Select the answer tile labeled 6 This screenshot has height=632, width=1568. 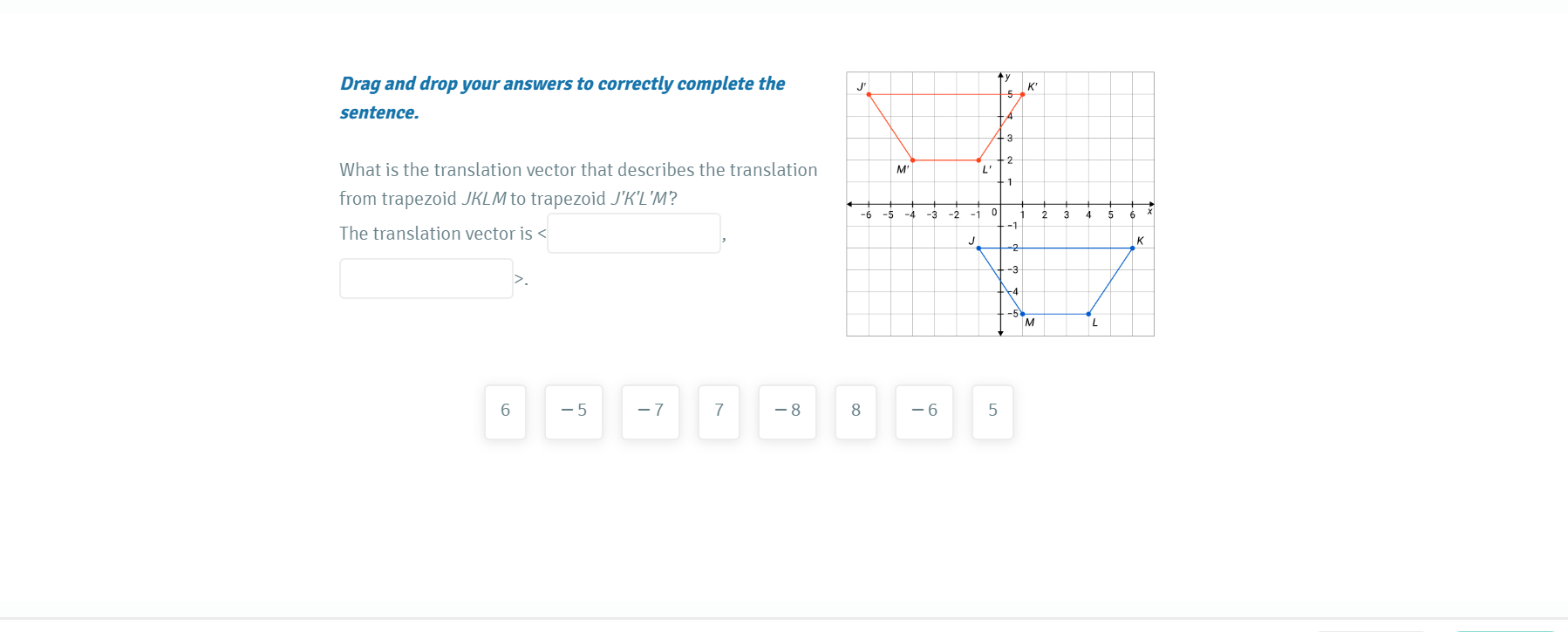pos(505,411)
